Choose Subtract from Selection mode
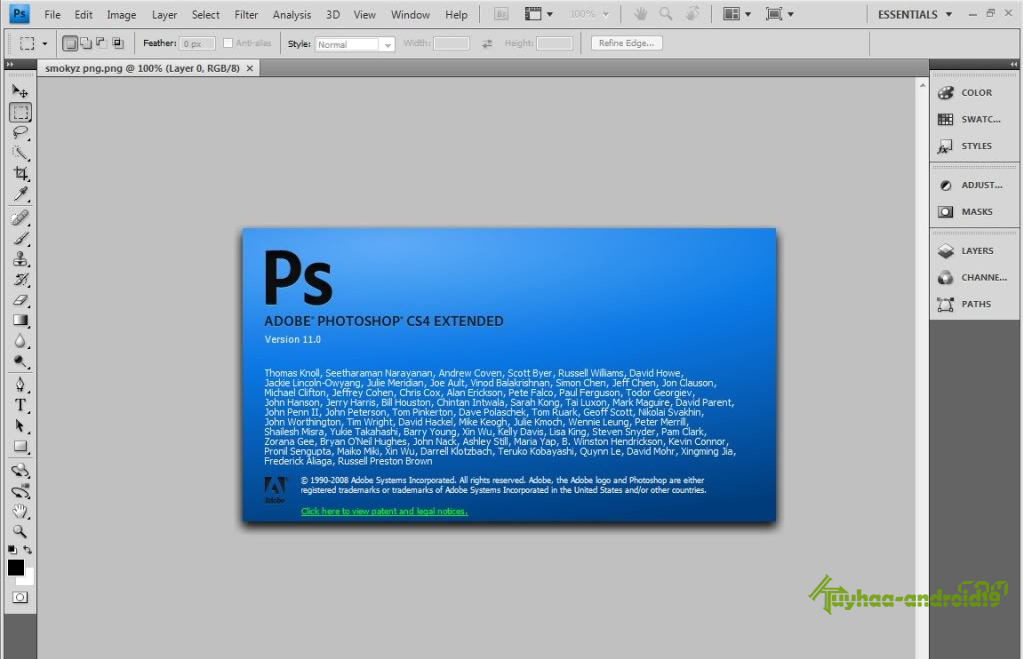 tap(101, 44)
